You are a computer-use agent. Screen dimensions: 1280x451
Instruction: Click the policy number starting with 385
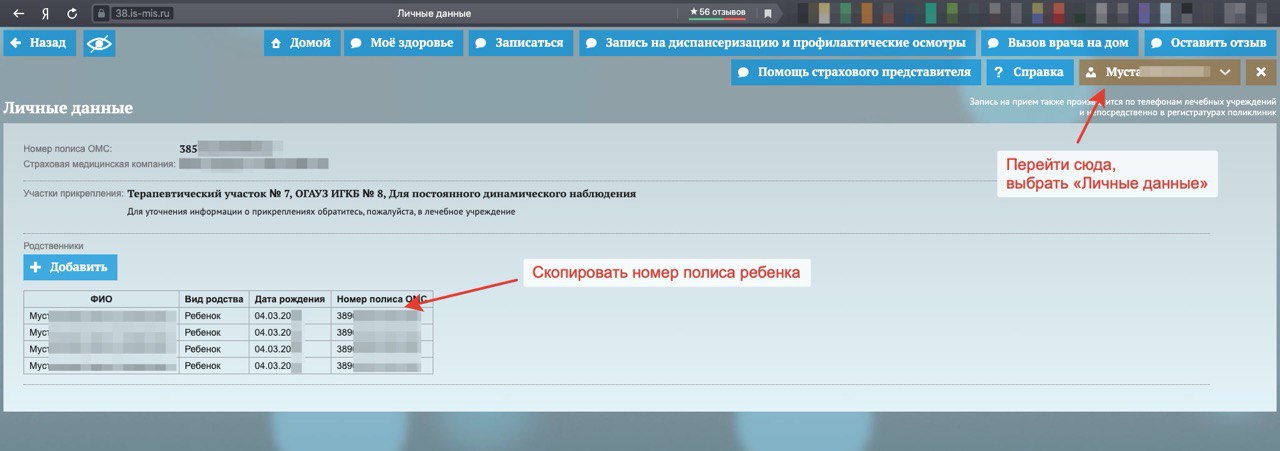point(230,149)
